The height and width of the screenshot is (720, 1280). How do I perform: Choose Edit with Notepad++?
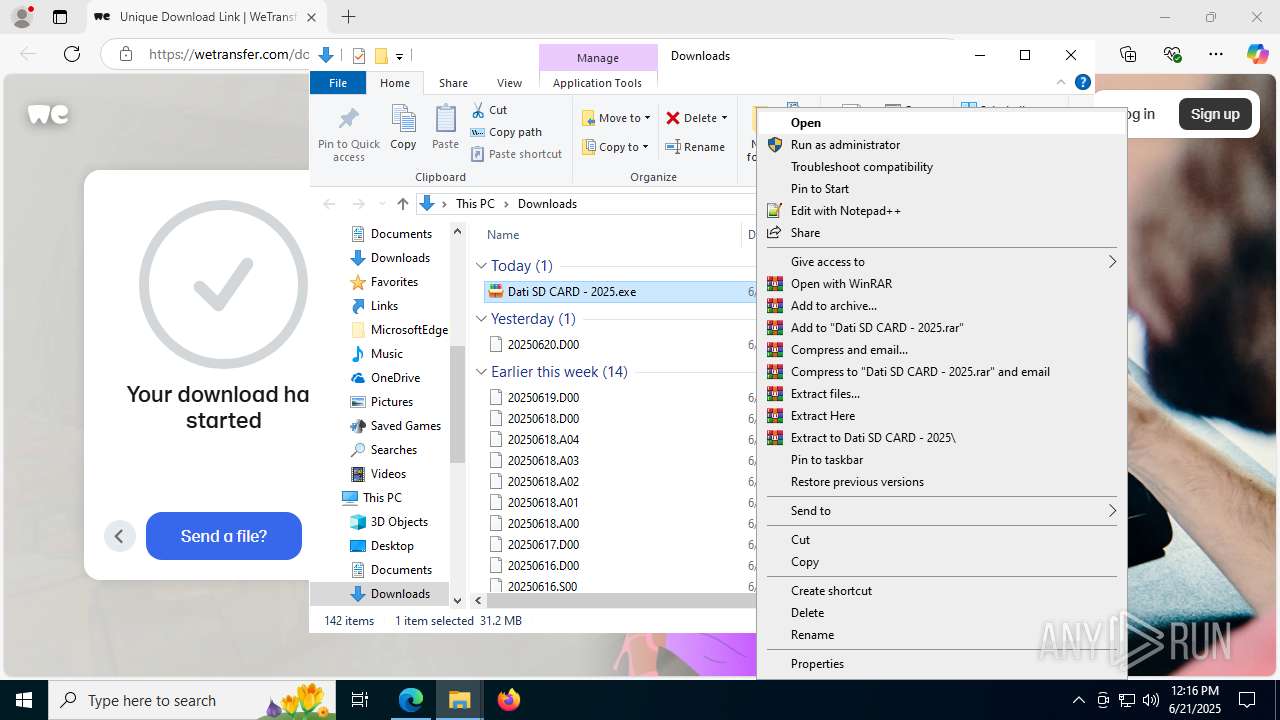[942, 211]
